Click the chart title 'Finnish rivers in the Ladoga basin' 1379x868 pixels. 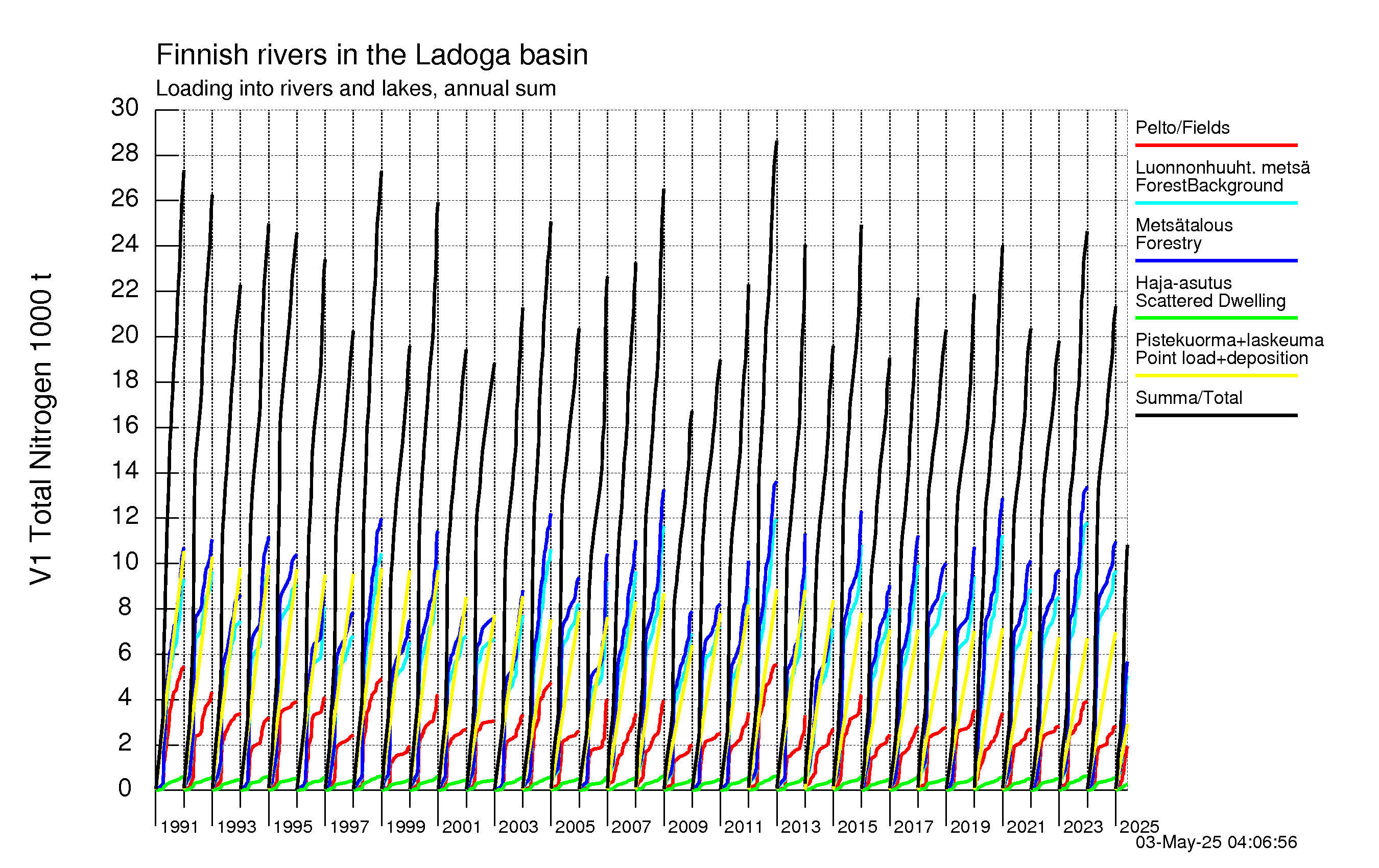[x=372, y=56]
